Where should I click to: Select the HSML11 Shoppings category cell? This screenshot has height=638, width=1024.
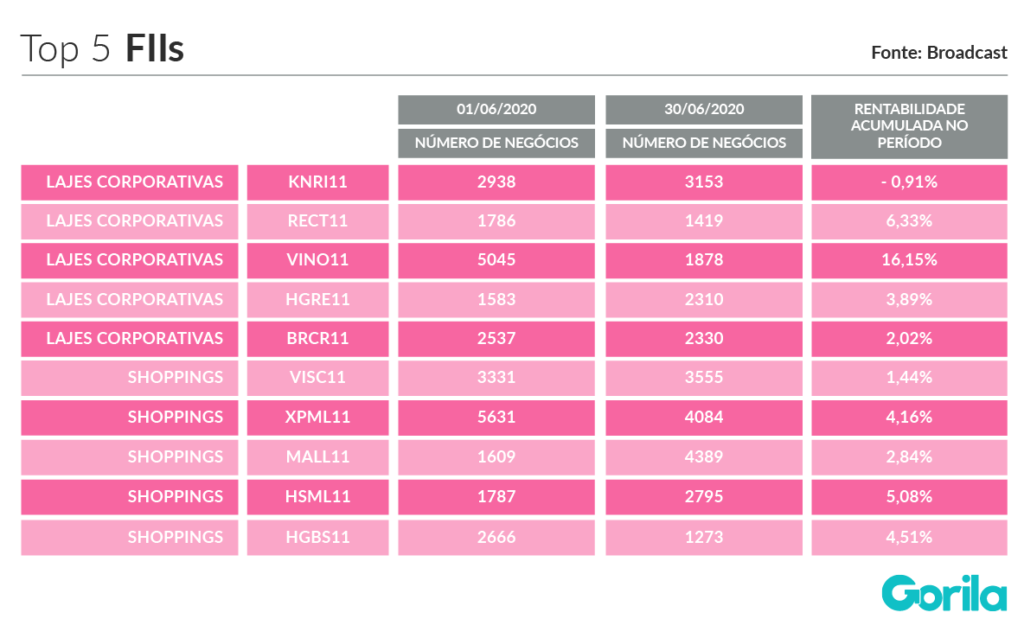[129, 497]
